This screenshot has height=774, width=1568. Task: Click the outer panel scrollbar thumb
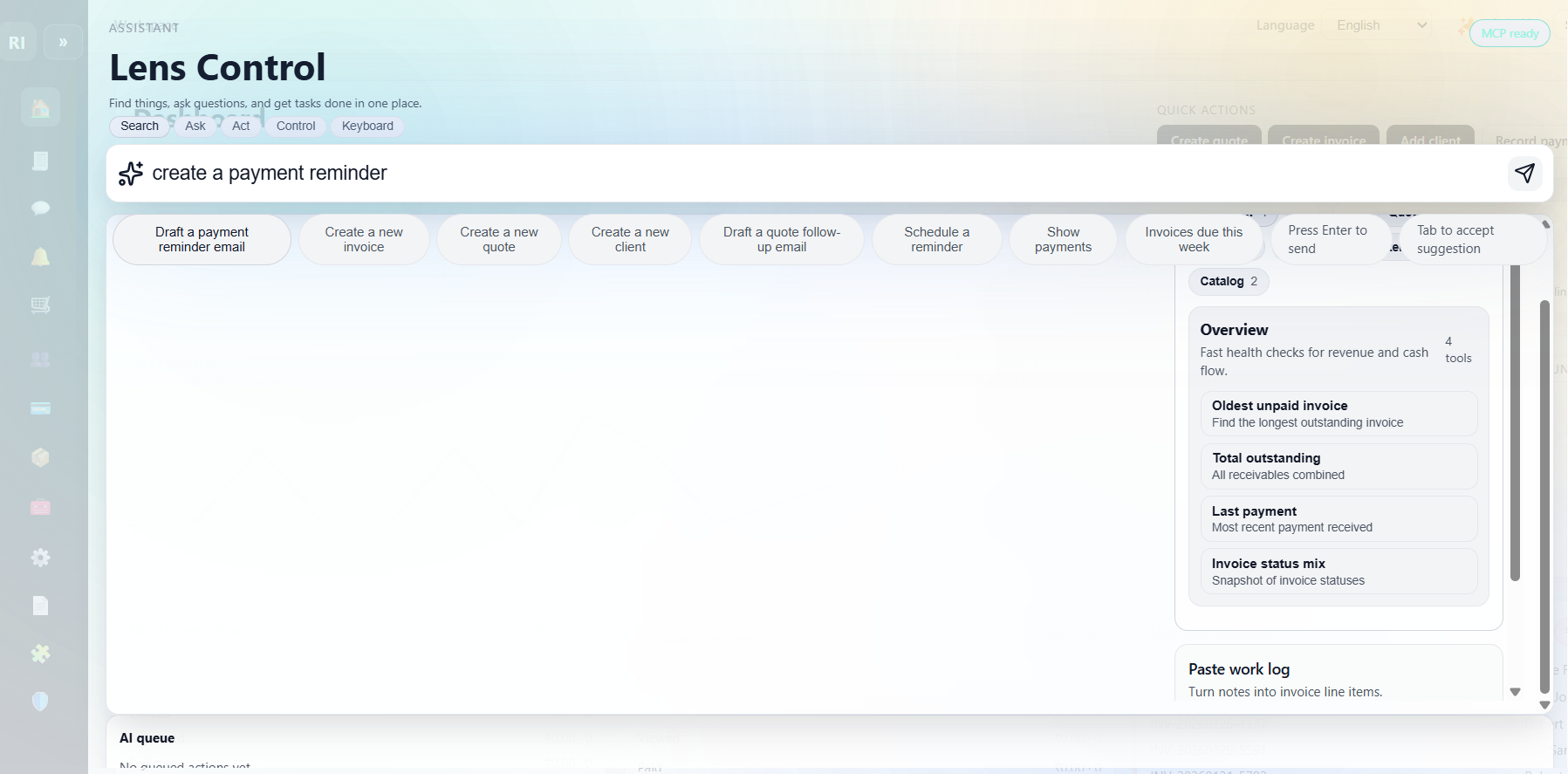point(1544,497)
